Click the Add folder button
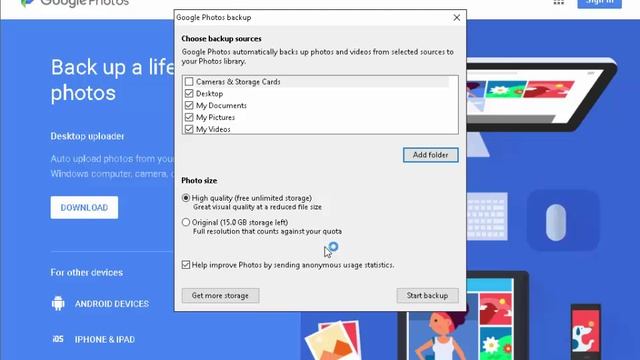This screenshot has height=360, width=640. [x=431, y=155]
